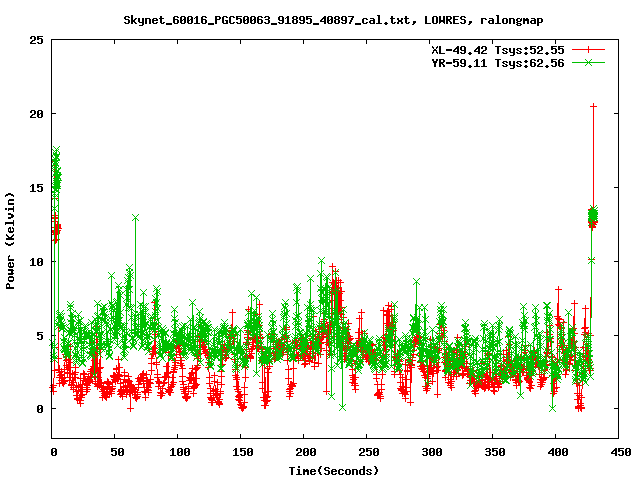The image size is (640, 480).
Task: Click the y-axis tick label 10
Action: tap(36, 262)
